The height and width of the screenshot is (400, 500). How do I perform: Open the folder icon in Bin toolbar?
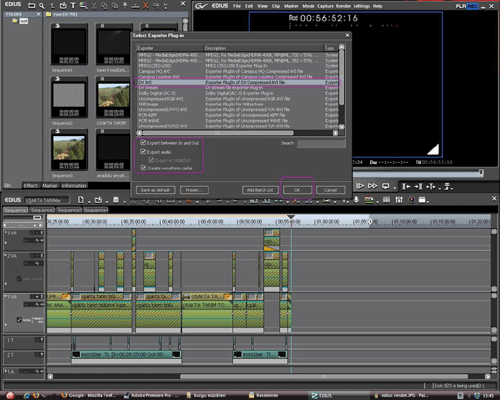32,5
